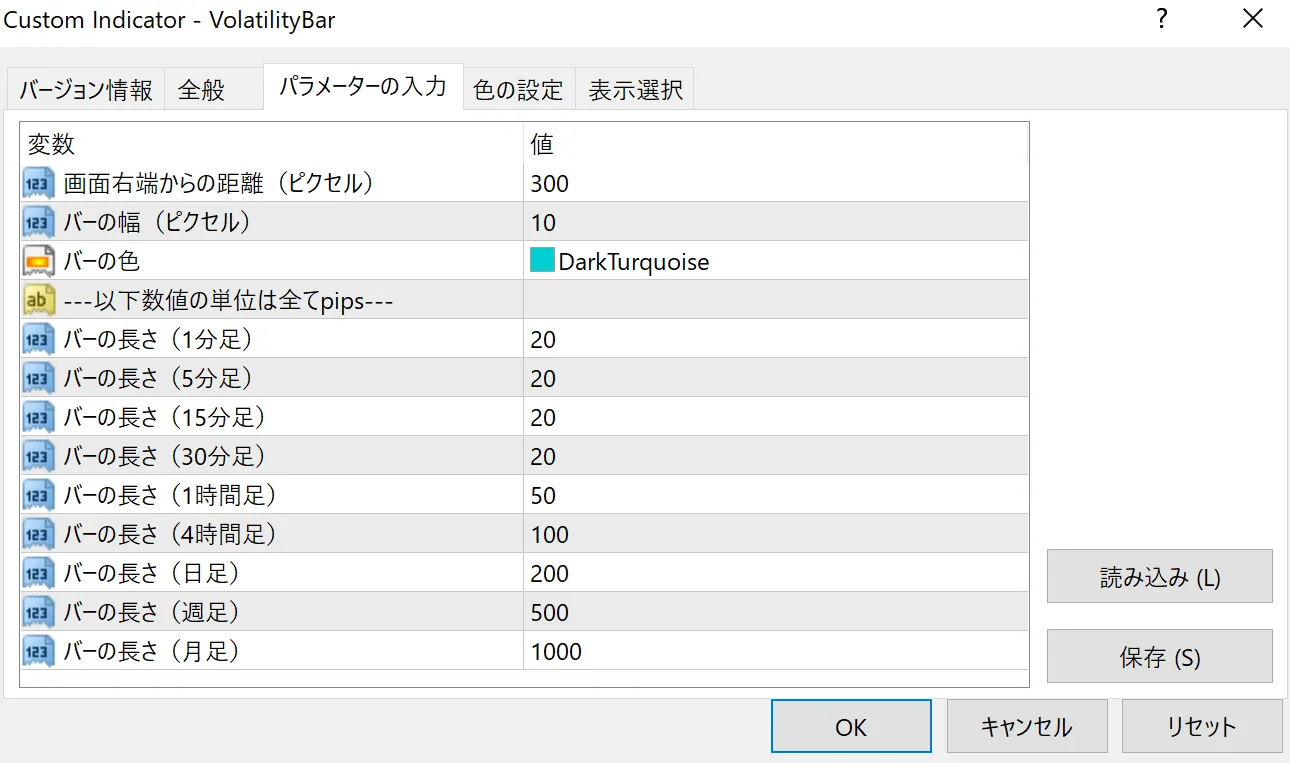
Task: Click integer icon beside バーの長さ（1時間足）
Action: click(x=38, y=496)
